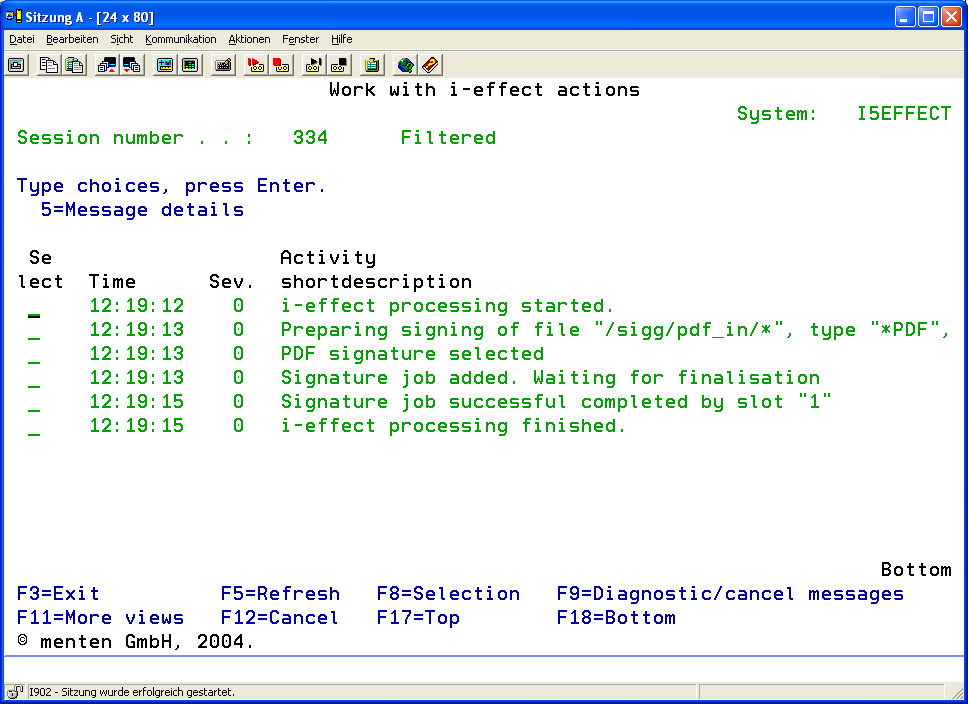The height and width of the screenshot is (704, 968).
Task: Open the Aktionen menu
Action: click(249, 39)
